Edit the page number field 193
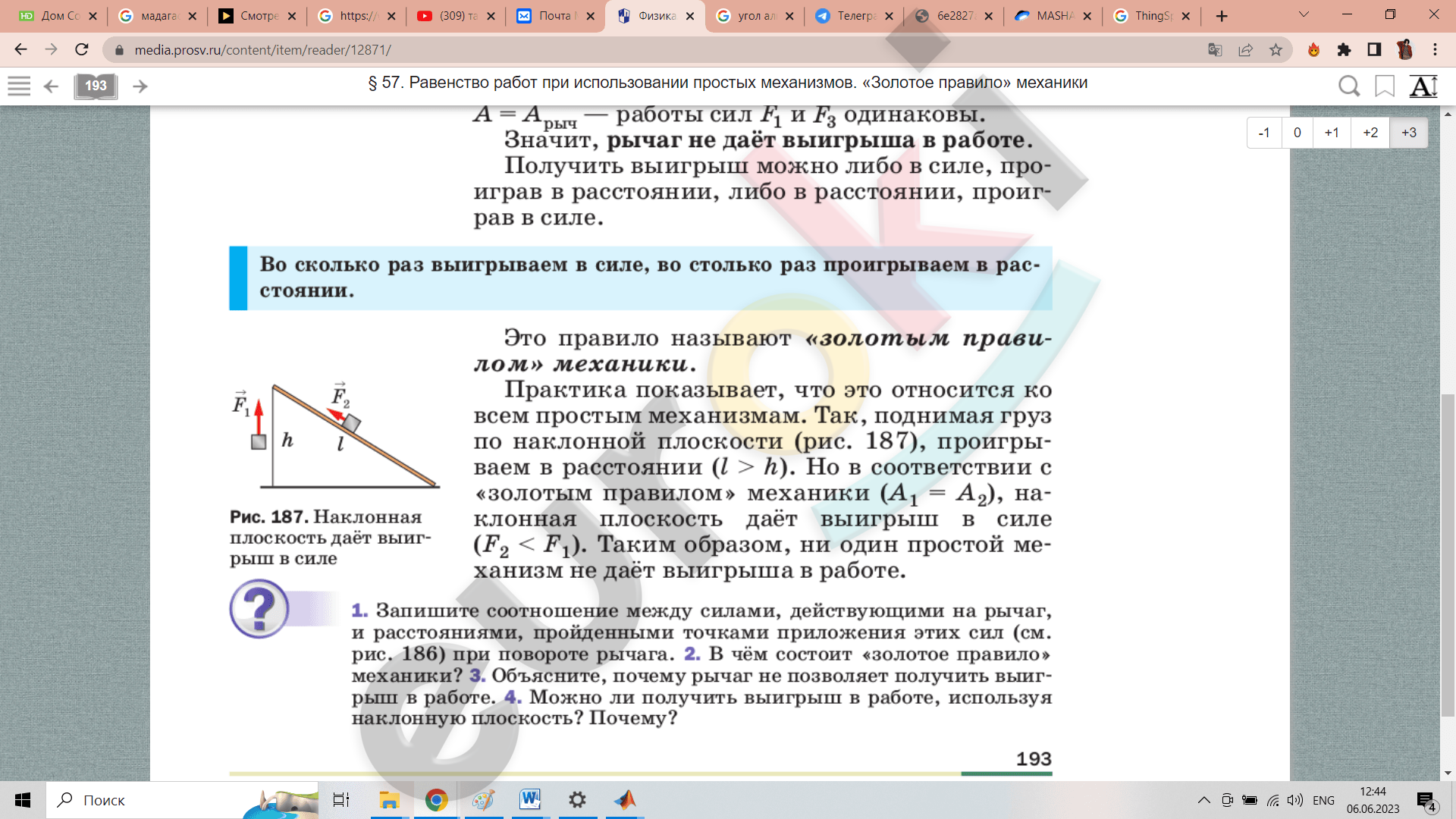1456x819 pixels. pos(96,86)
